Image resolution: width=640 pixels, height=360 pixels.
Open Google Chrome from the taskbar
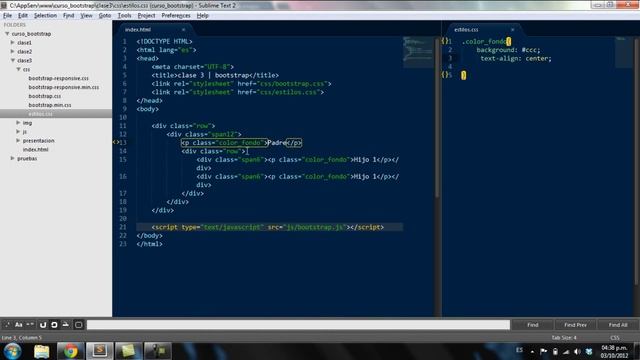[x=70, y=351]
